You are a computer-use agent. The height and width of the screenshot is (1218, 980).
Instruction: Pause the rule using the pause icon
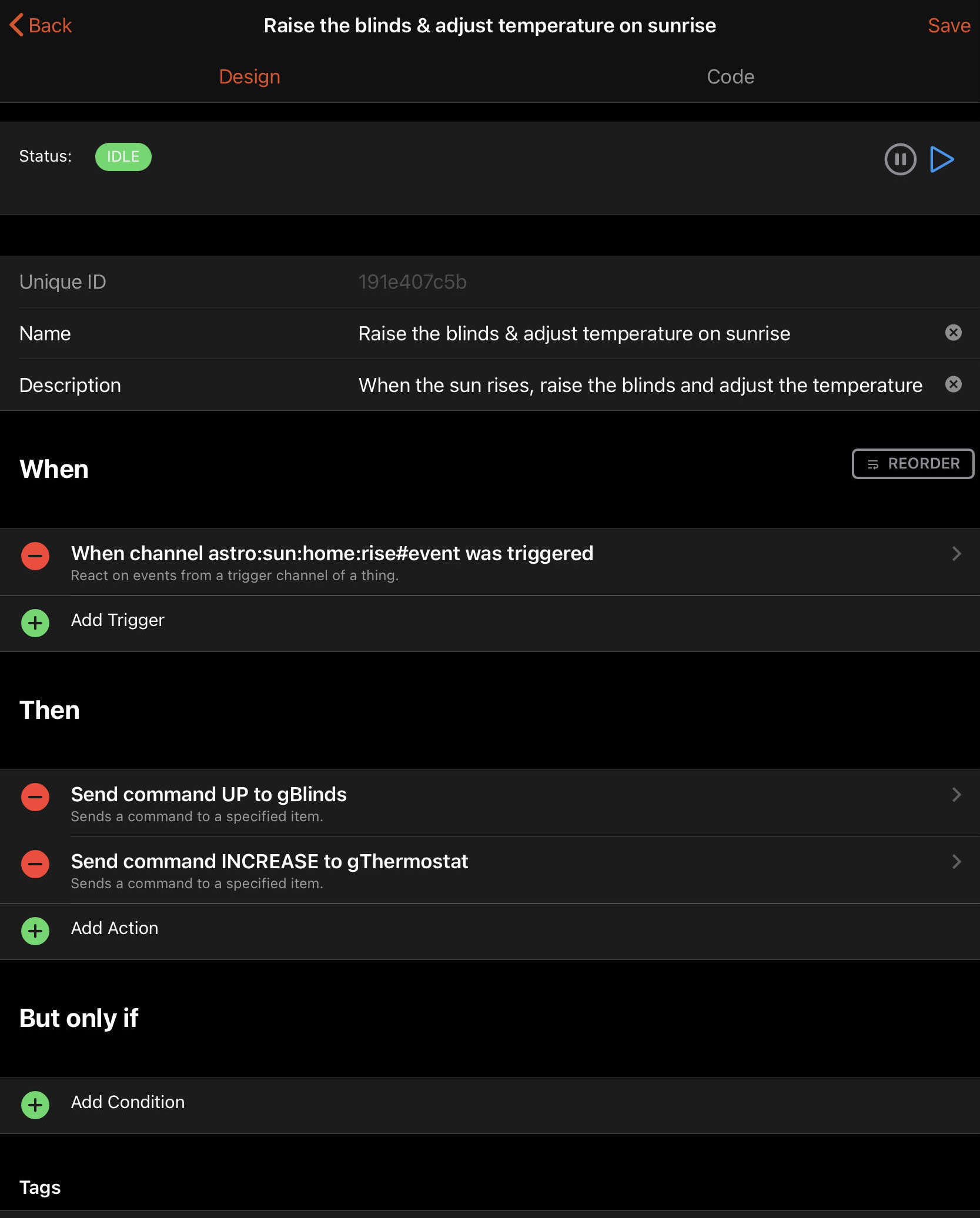click(900, 159)
